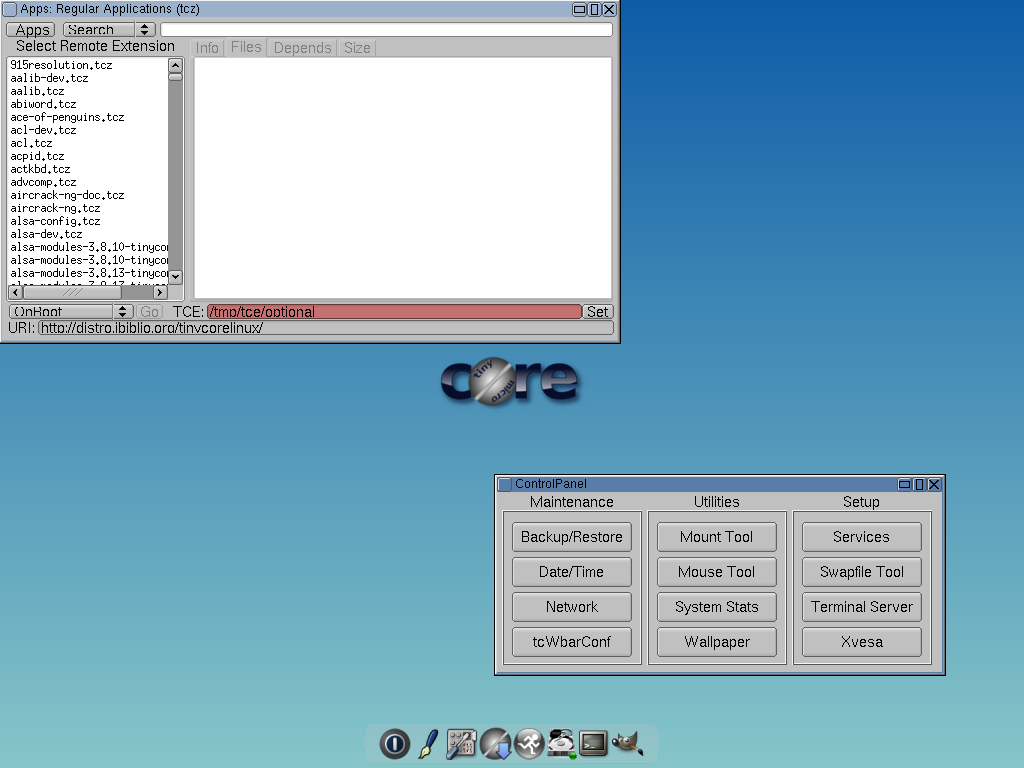Viewport: 1024px width, 768px height.
Task: Select aircrack-ng.tcz extension
Action: 88,208
